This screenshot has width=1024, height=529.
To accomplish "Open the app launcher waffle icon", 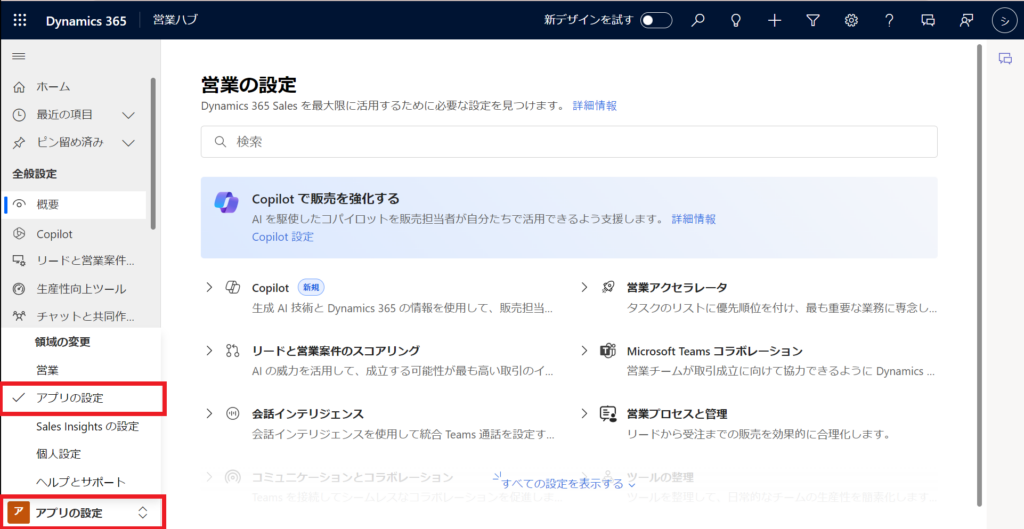I will coord(20,20).
